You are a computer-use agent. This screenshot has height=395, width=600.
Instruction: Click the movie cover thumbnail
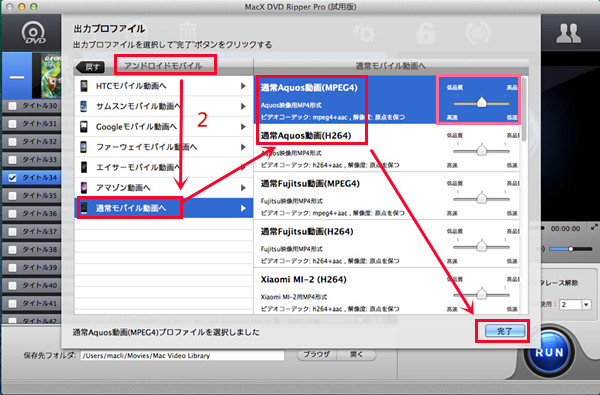(51, 75)
